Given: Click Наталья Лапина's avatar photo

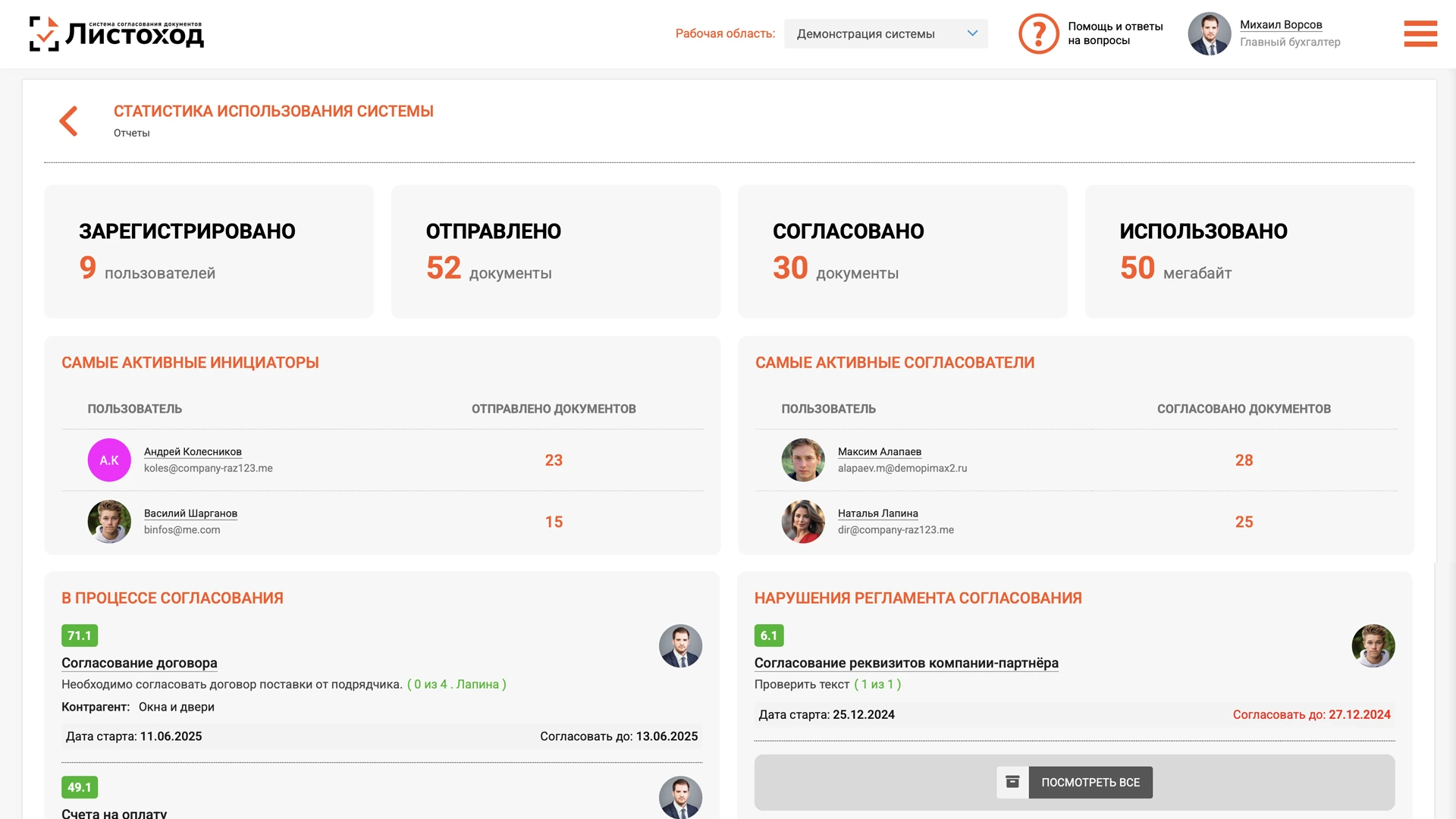Looking at the screenshot, I should point(803,522).
